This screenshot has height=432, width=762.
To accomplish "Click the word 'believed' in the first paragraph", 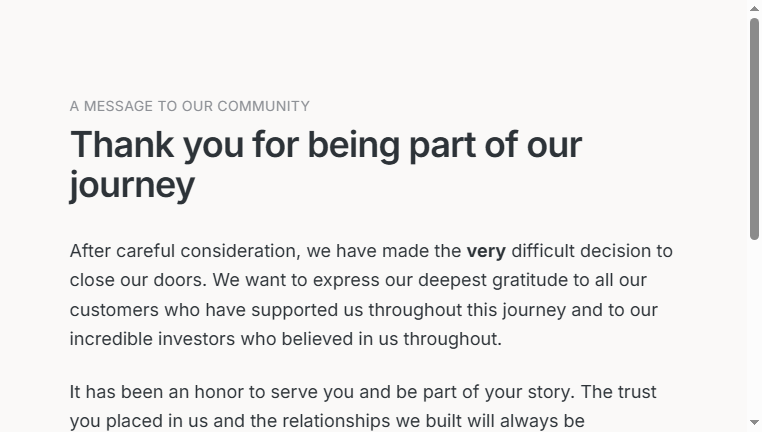I will [317, 339].
